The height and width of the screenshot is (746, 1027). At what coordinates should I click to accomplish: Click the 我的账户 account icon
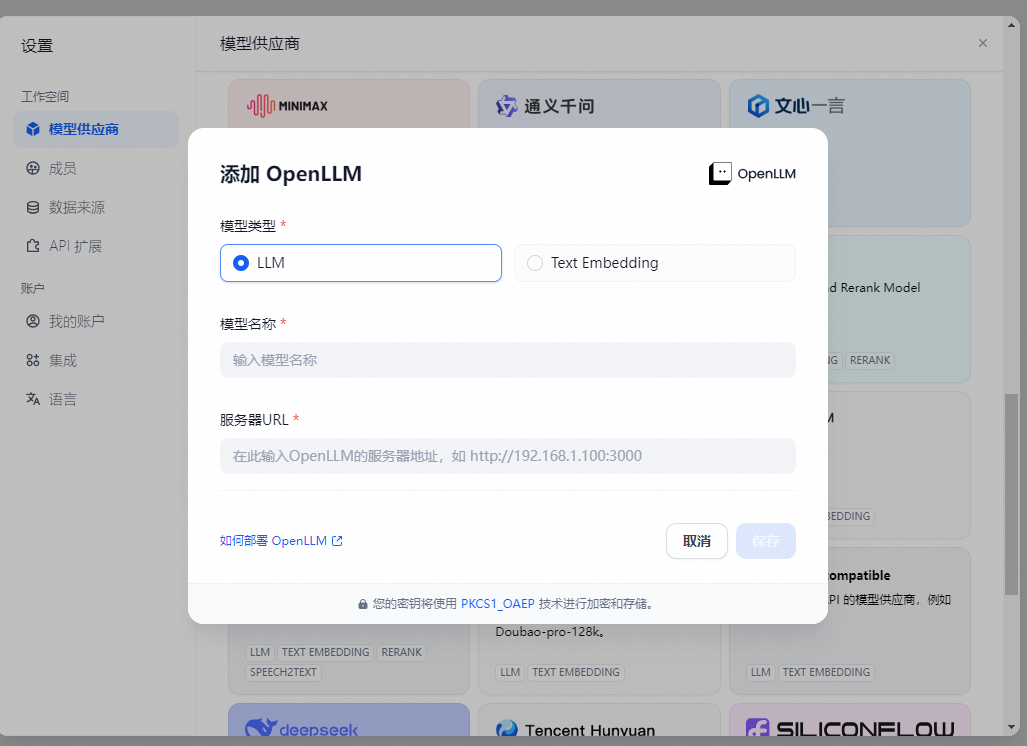34,321
